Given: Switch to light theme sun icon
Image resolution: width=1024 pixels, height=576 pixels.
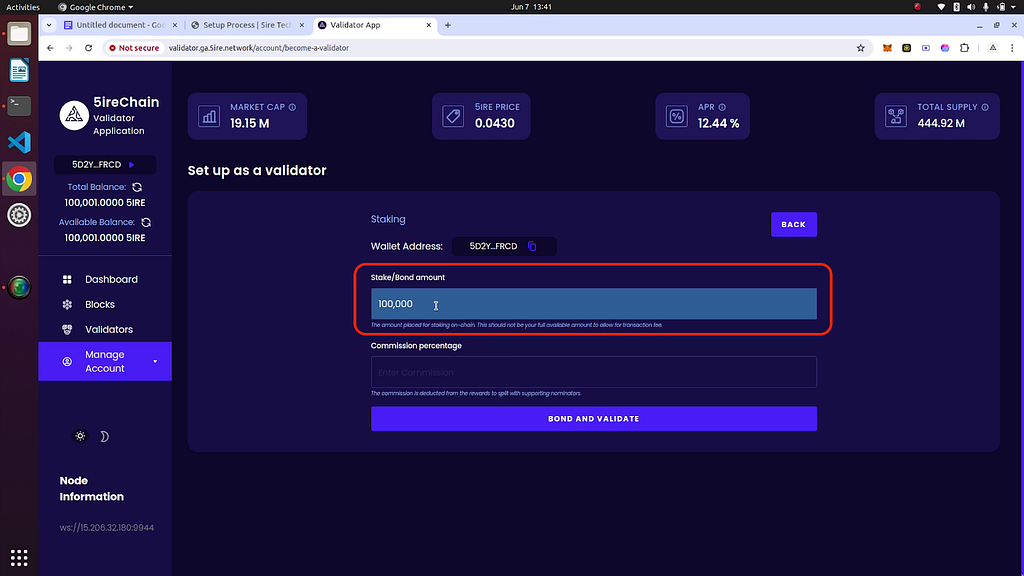Looking at the screenshot, I should coord(80,436).
